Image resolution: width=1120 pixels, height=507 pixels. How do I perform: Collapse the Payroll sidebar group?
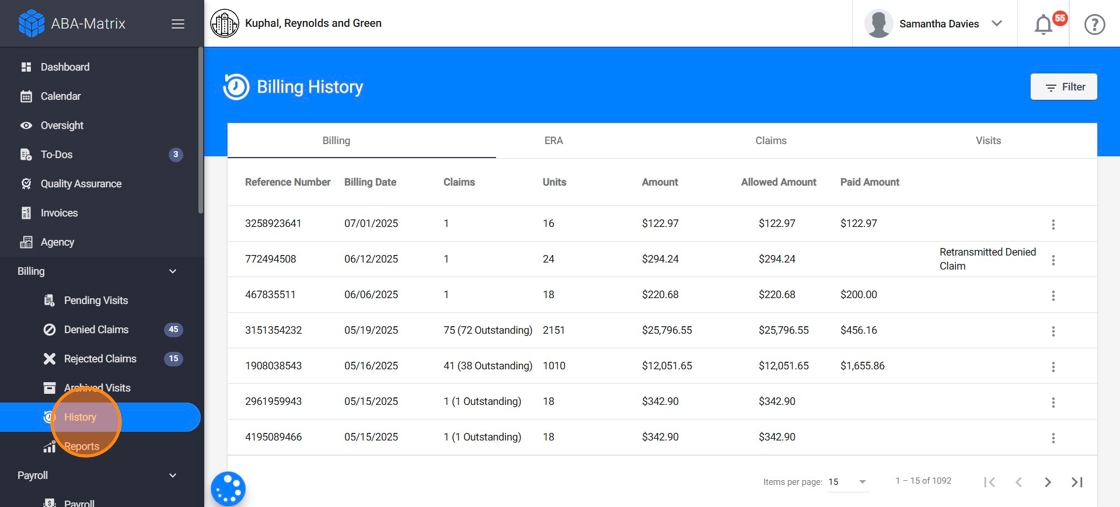point(172,476)
